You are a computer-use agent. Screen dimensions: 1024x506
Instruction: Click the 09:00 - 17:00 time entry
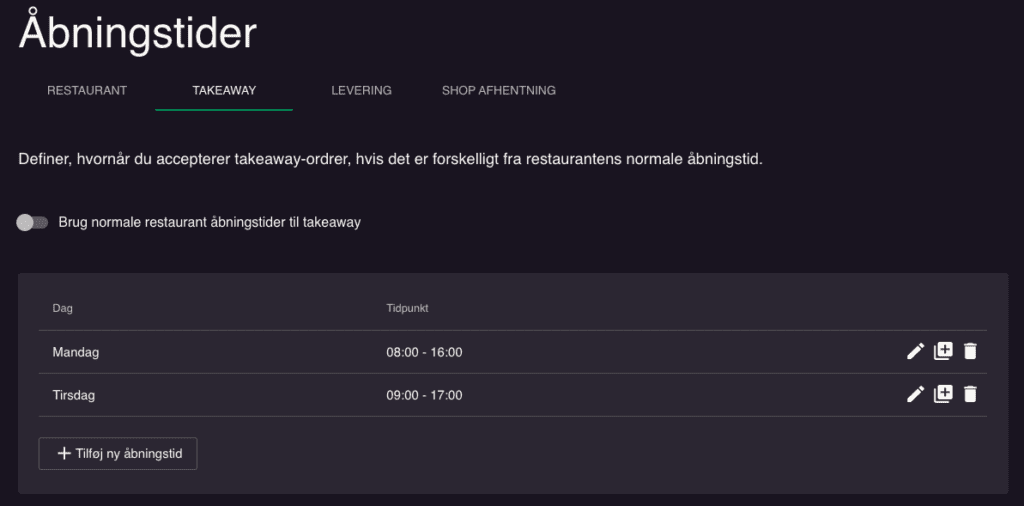pos(424,395)
